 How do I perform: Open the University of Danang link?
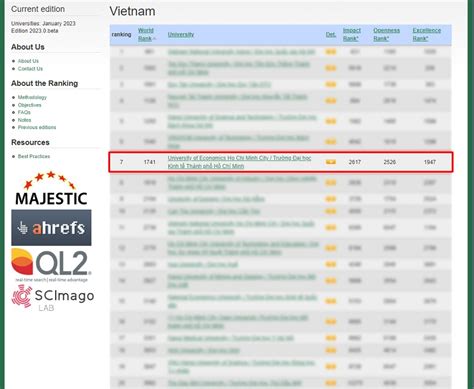[x=216, y=199]
